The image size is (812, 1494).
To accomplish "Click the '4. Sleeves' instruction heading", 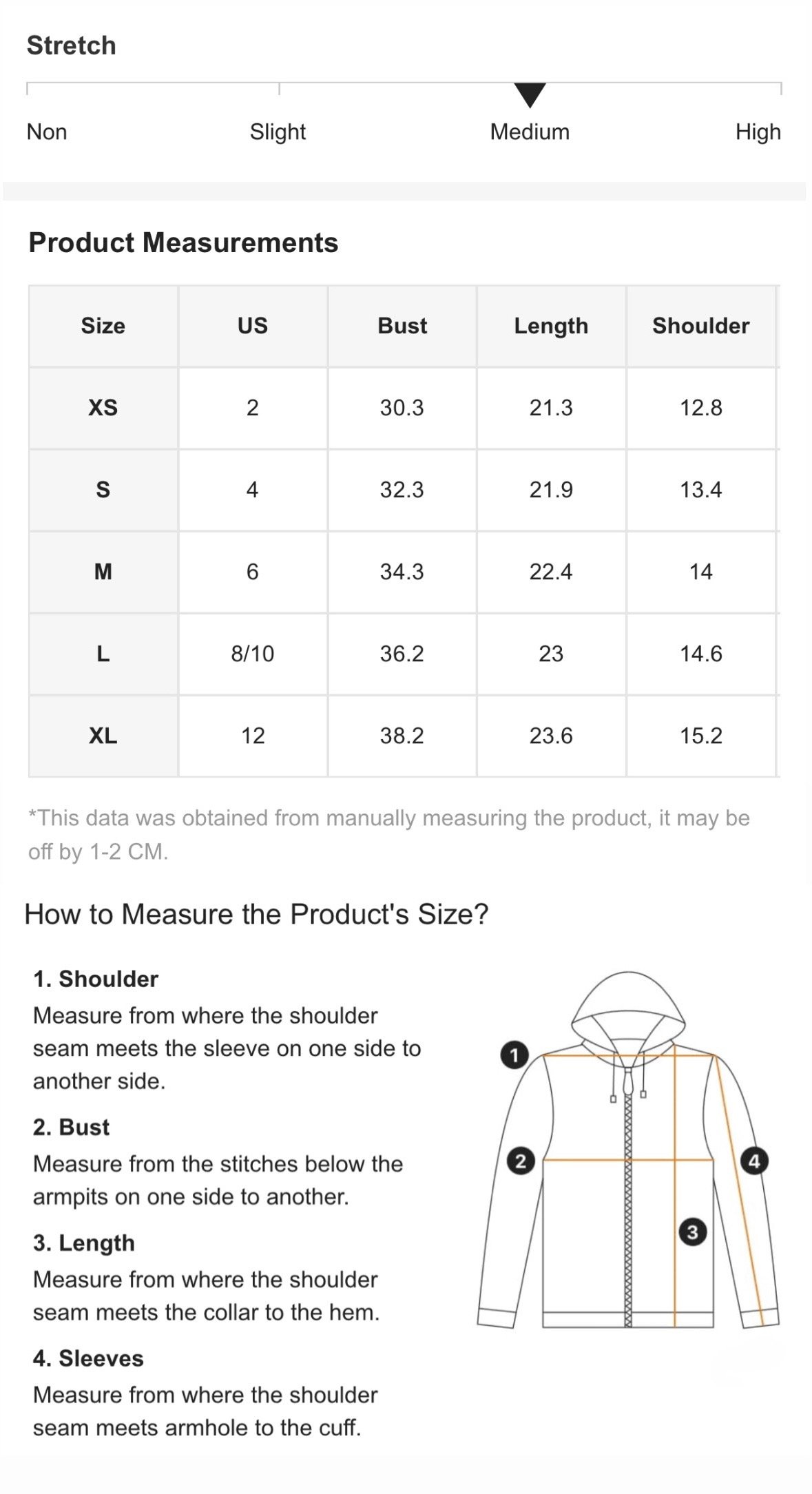I will coord(88,1358).
